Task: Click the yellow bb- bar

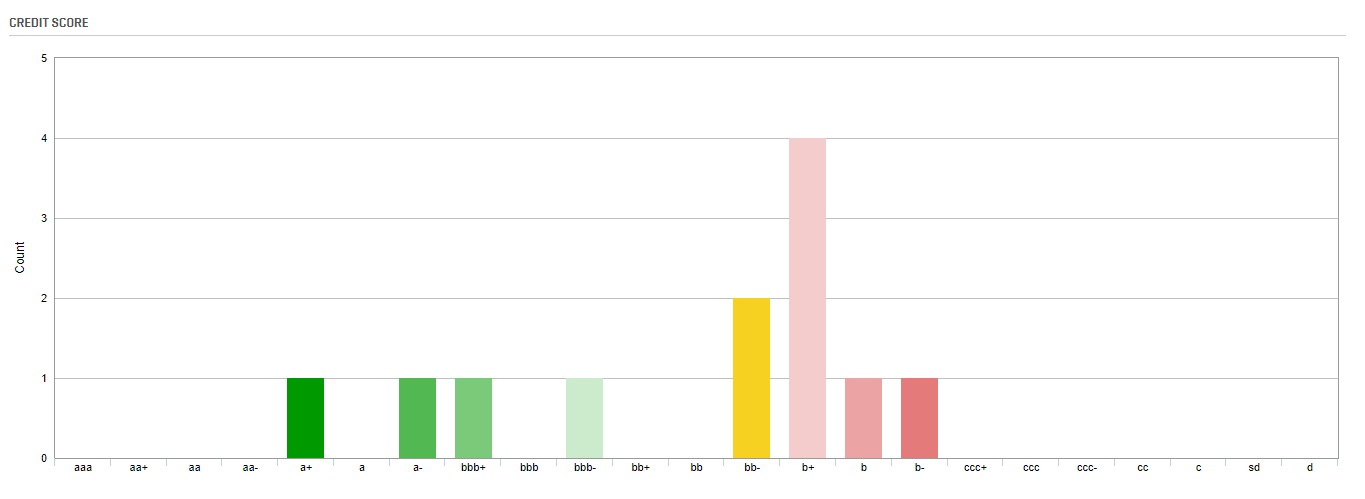Action: pyautogui.click(x=751, y=378)
